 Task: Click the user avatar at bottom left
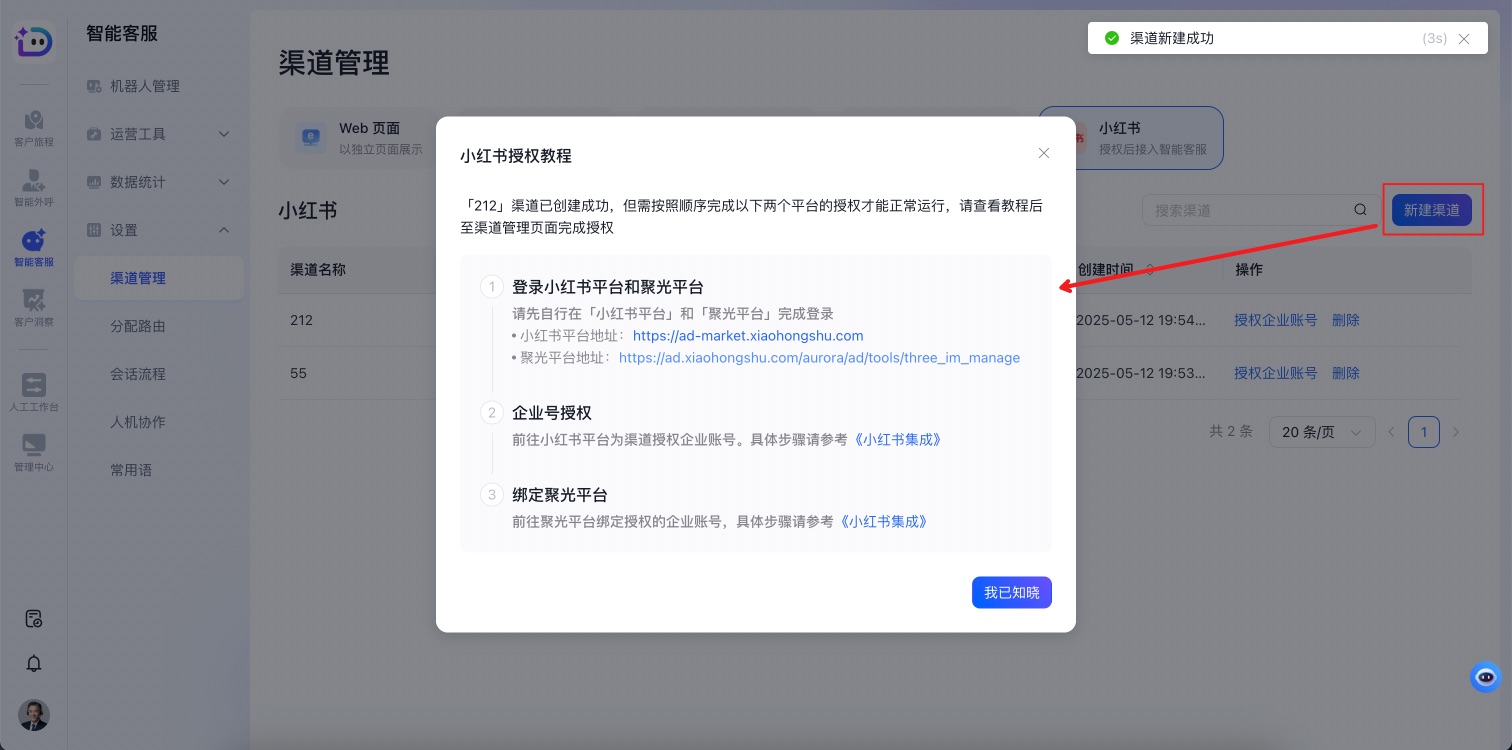[34, 714]
